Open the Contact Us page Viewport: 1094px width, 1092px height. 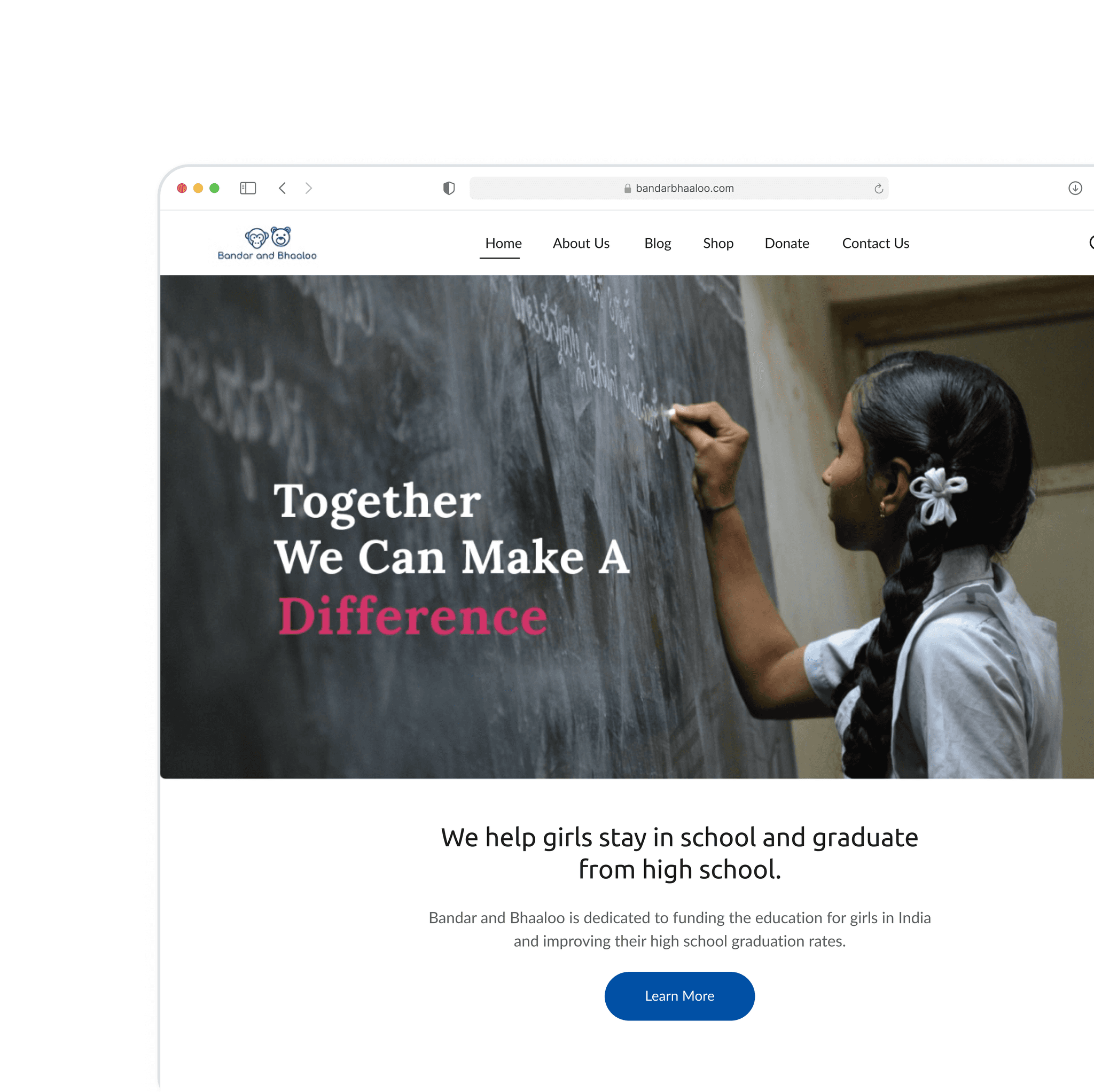coord(876,243)
